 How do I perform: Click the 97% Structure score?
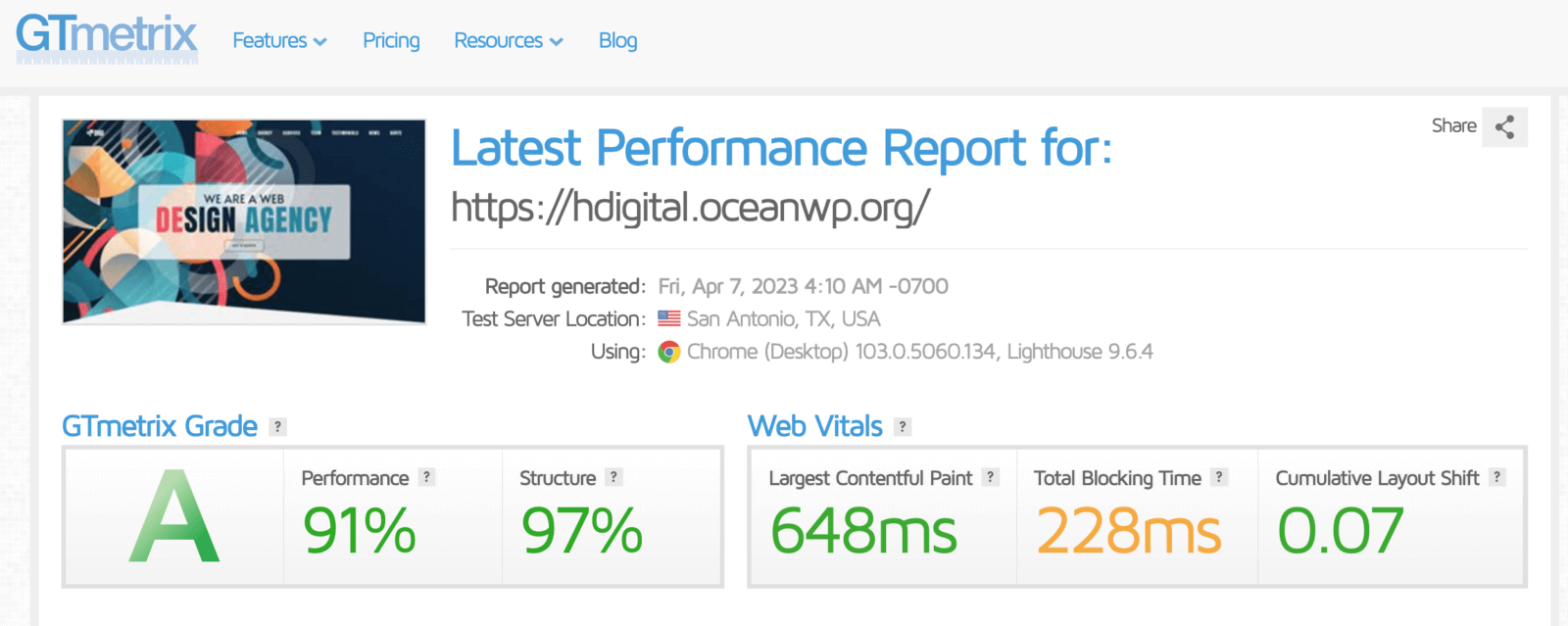(582, 531)
